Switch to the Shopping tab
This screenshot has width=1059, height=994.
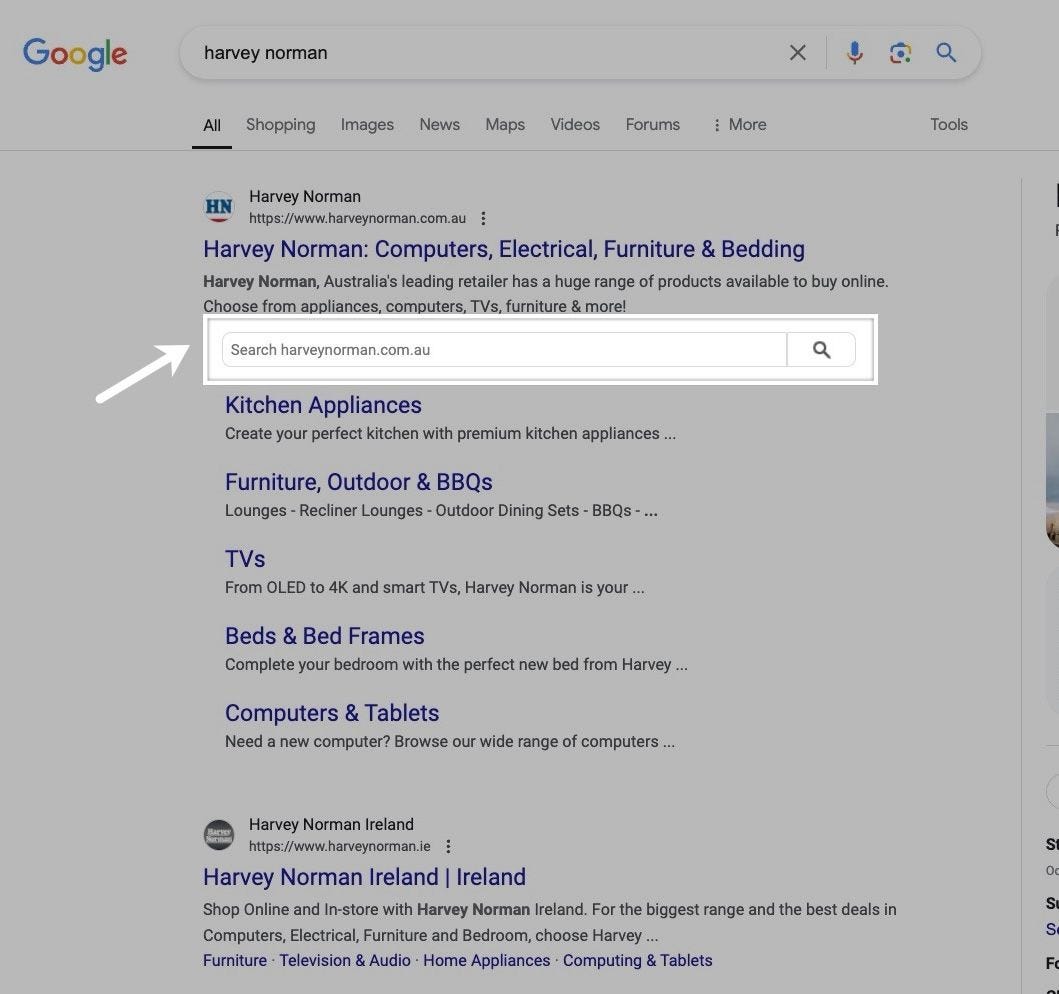pos(280,125)
